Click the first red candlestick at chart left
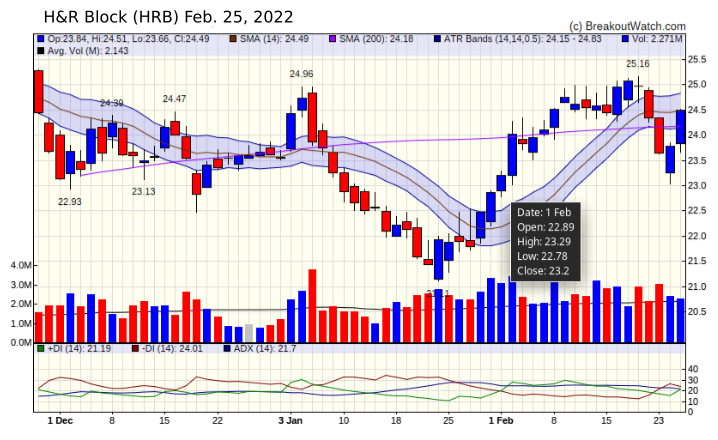 (38, 91)
